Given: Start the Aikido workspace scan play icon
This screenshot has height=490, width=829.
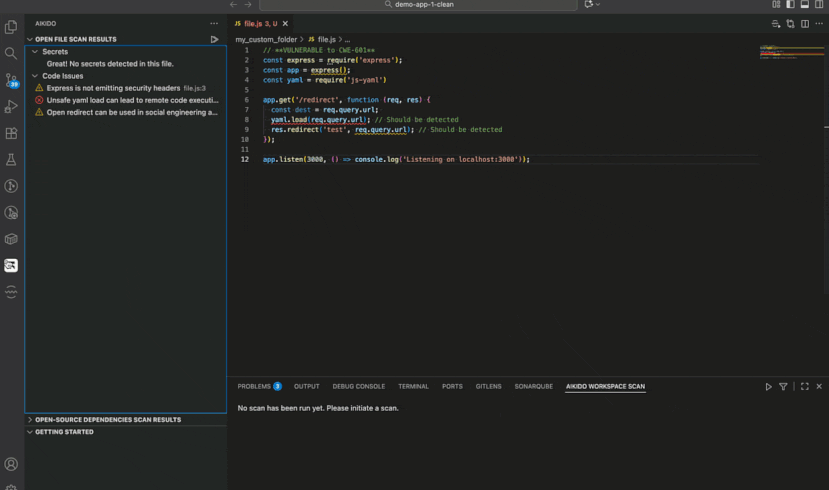Looking at the screenshot, I should 768,386.
